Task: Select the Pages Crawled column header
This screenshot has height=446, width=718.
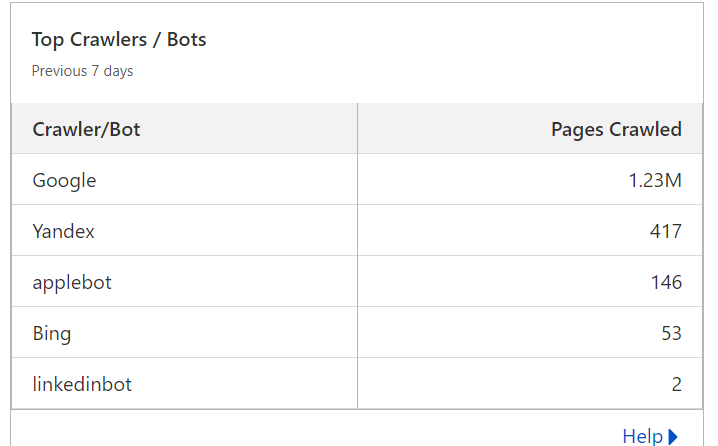Action: [x=616, y=130]
